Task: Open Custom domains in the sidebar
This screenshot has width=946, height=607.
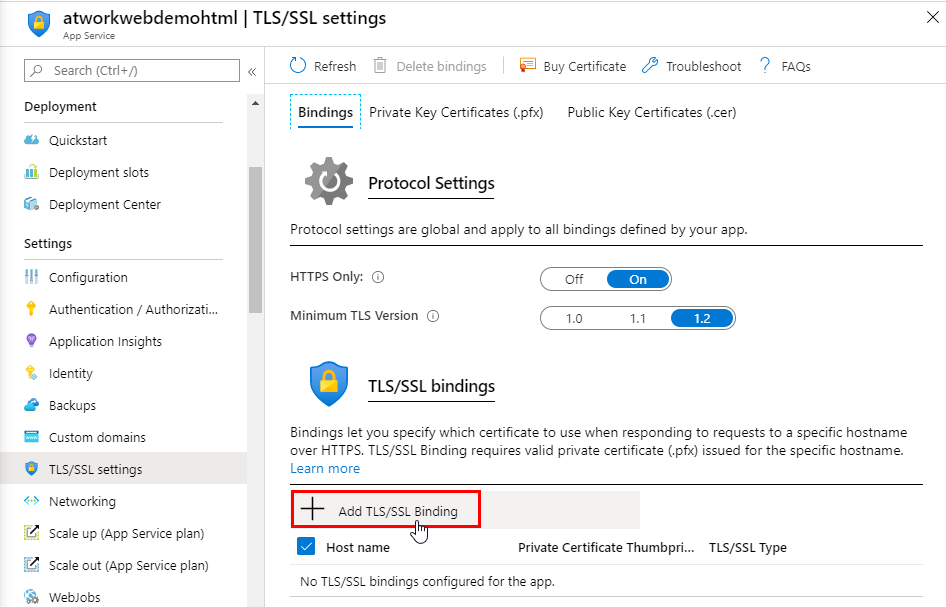Action: point(97,438)
